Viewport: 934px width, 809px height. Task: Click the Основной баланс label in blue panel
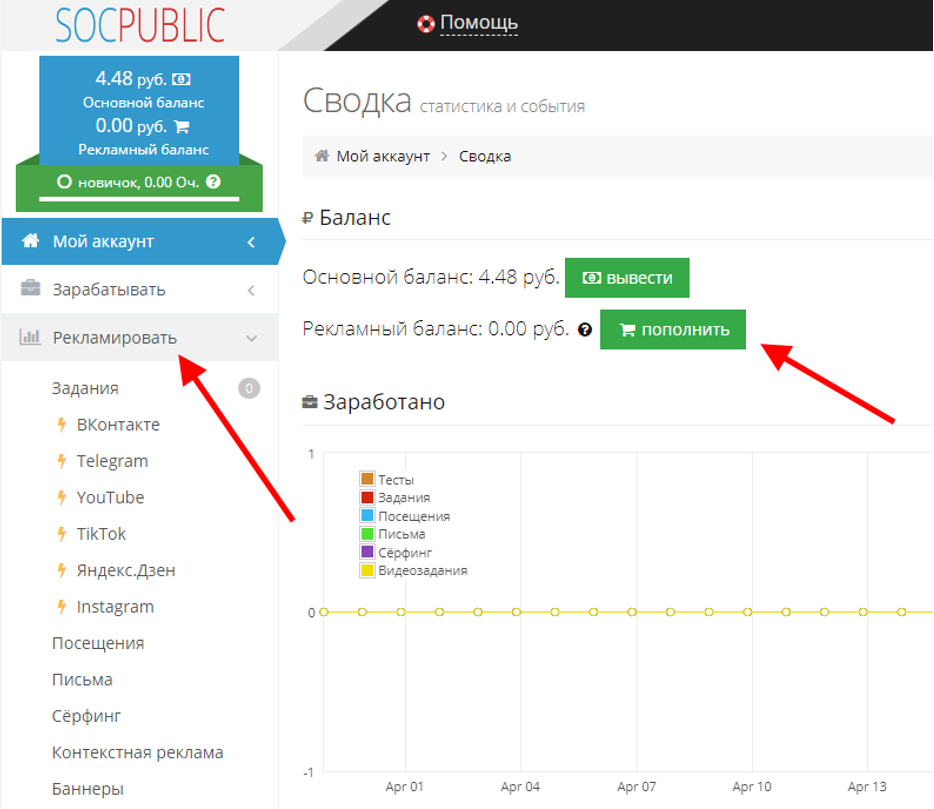point(144,102)
